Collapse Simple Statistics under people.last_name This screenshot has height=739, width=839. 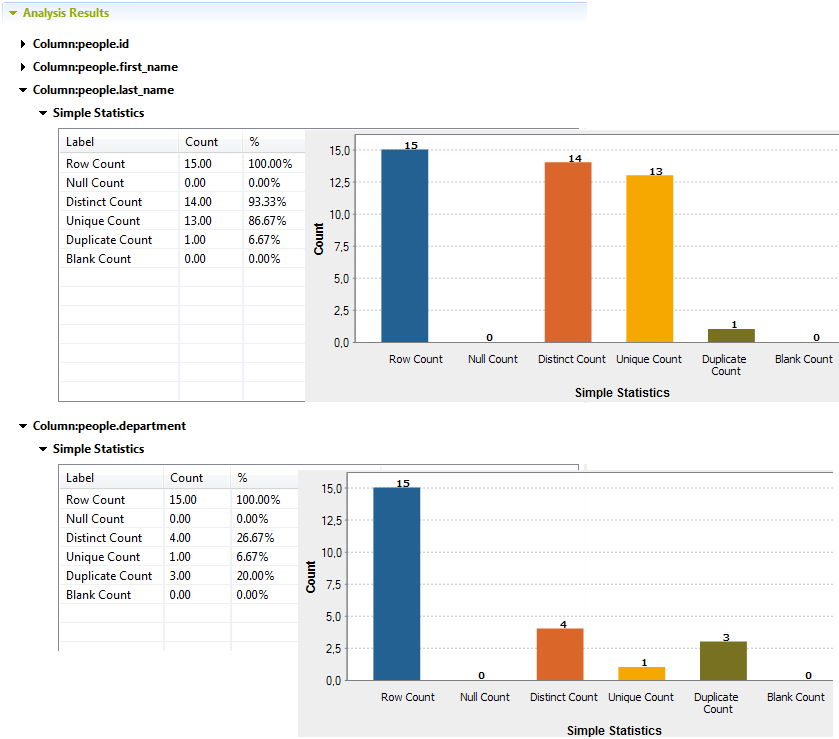point(41,112)
